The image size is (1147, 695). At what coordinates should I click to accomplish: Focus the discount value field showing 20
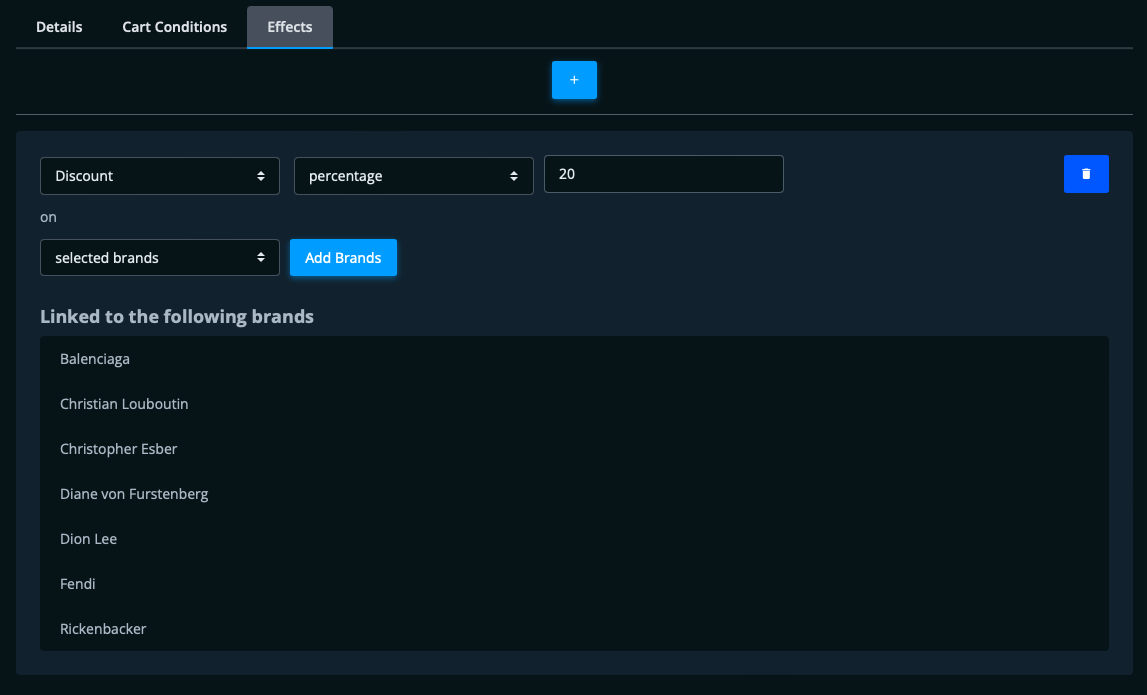(663, 174)
